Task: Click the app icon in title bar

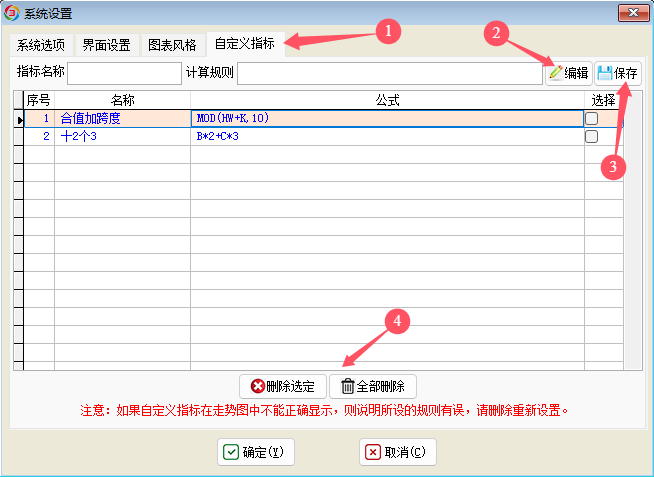Action: pos(12,13)
